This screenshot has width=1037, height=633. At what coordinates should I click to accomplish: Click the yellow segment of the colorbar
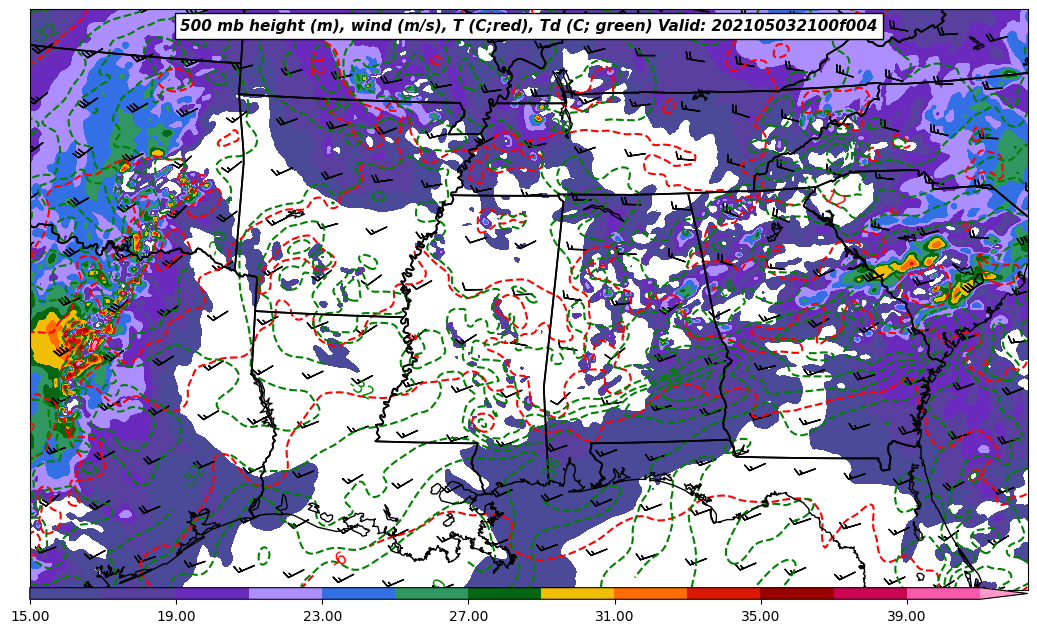577,593
